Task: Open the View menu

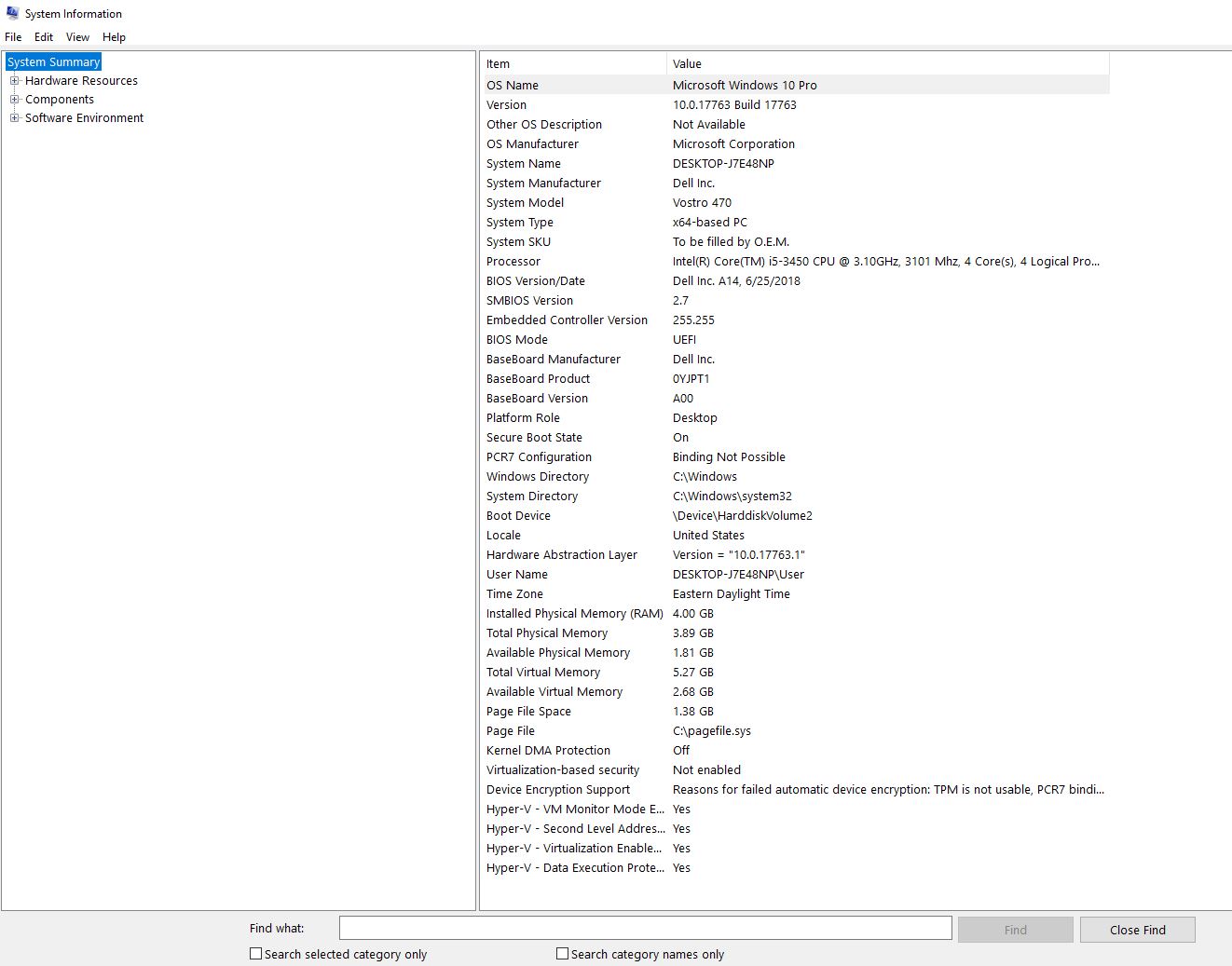Action: [x=77, y=37]
